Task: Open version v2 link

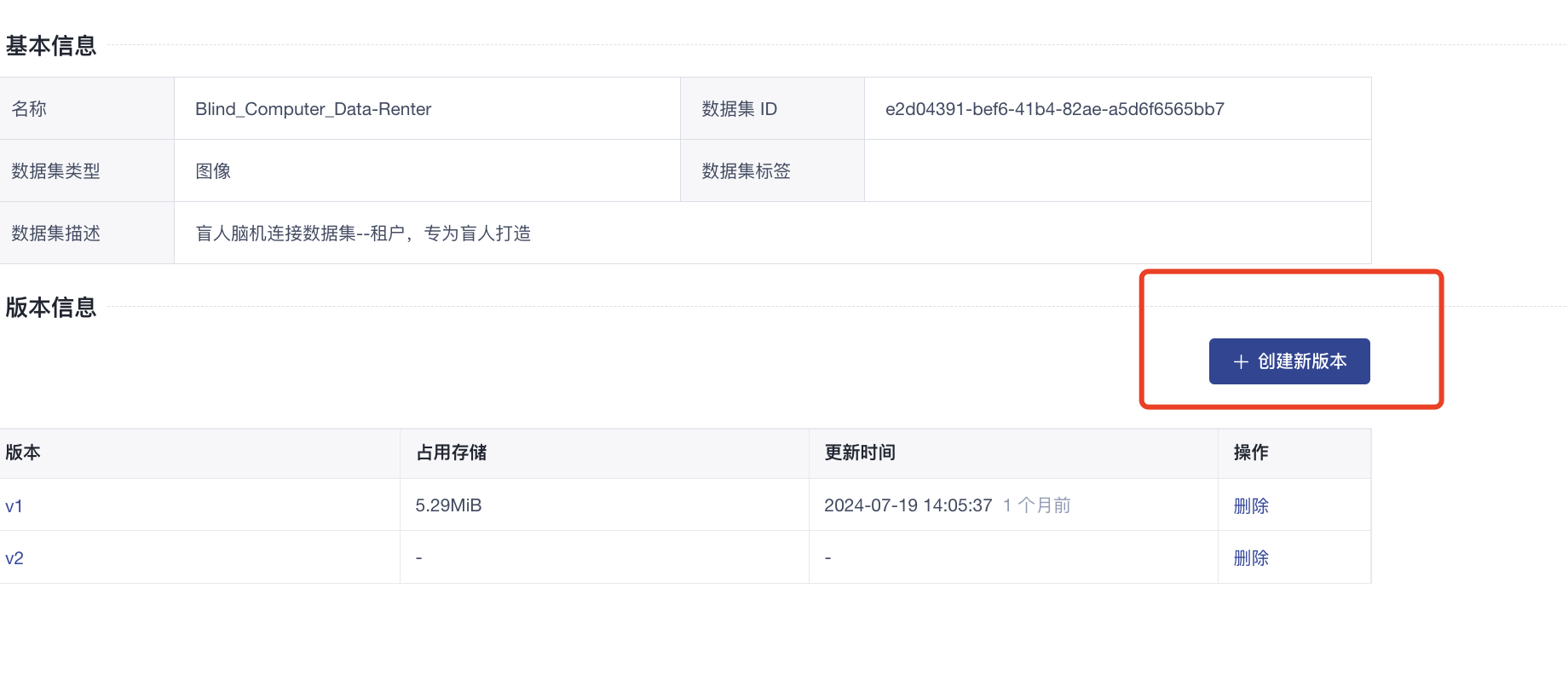Action: pyautogui.click(x=14, y=558)
